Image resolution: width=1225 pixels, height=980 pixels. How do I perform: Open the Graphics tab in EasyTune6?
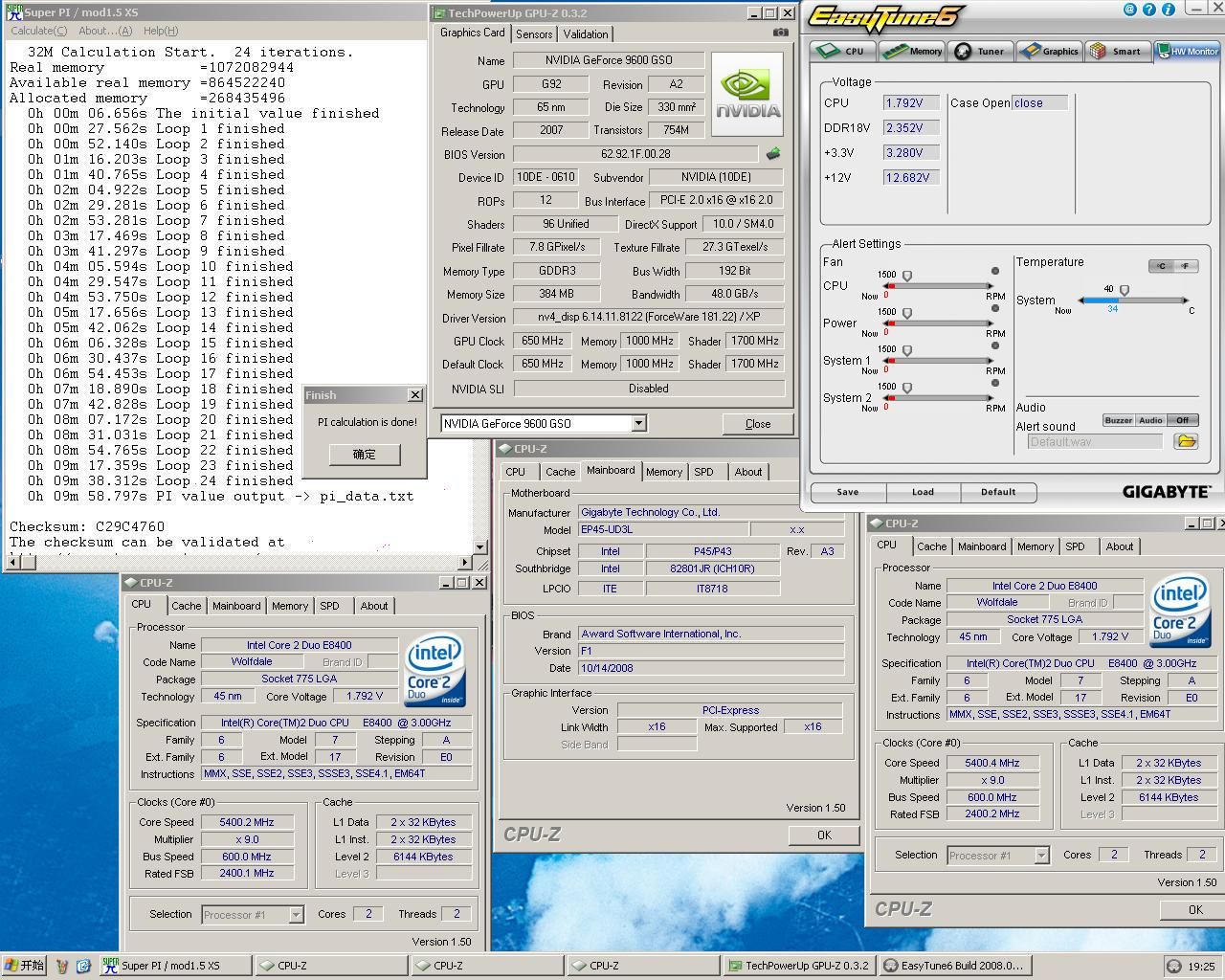pos(1049,51)
